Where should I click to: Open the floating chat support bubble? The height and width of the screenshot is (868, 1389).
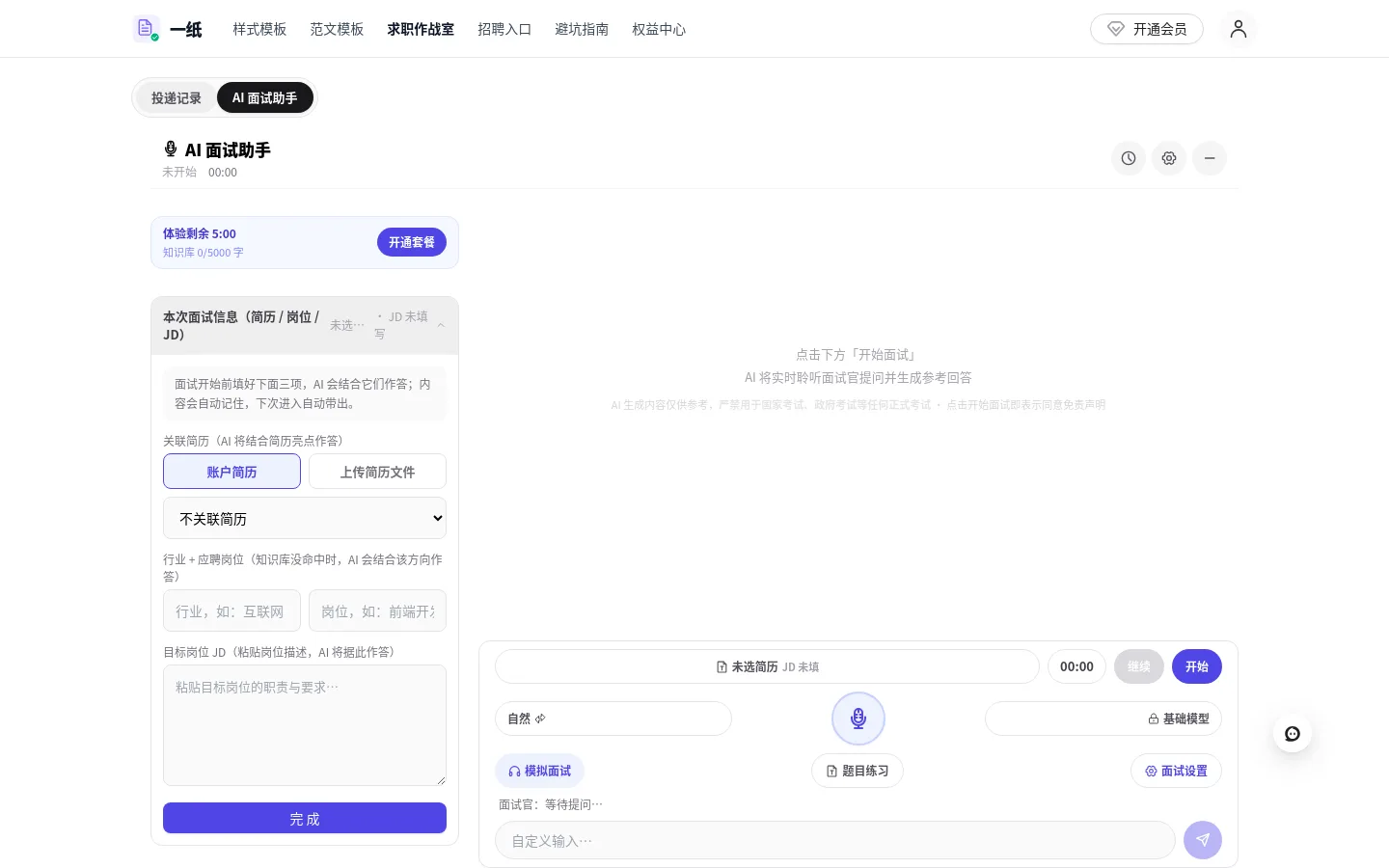point(1293,734)
